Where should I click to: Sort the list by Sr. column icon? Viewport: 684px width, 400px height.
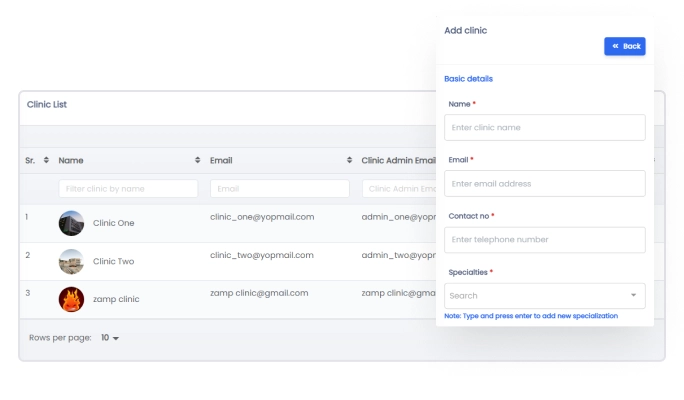pos(47,160)
